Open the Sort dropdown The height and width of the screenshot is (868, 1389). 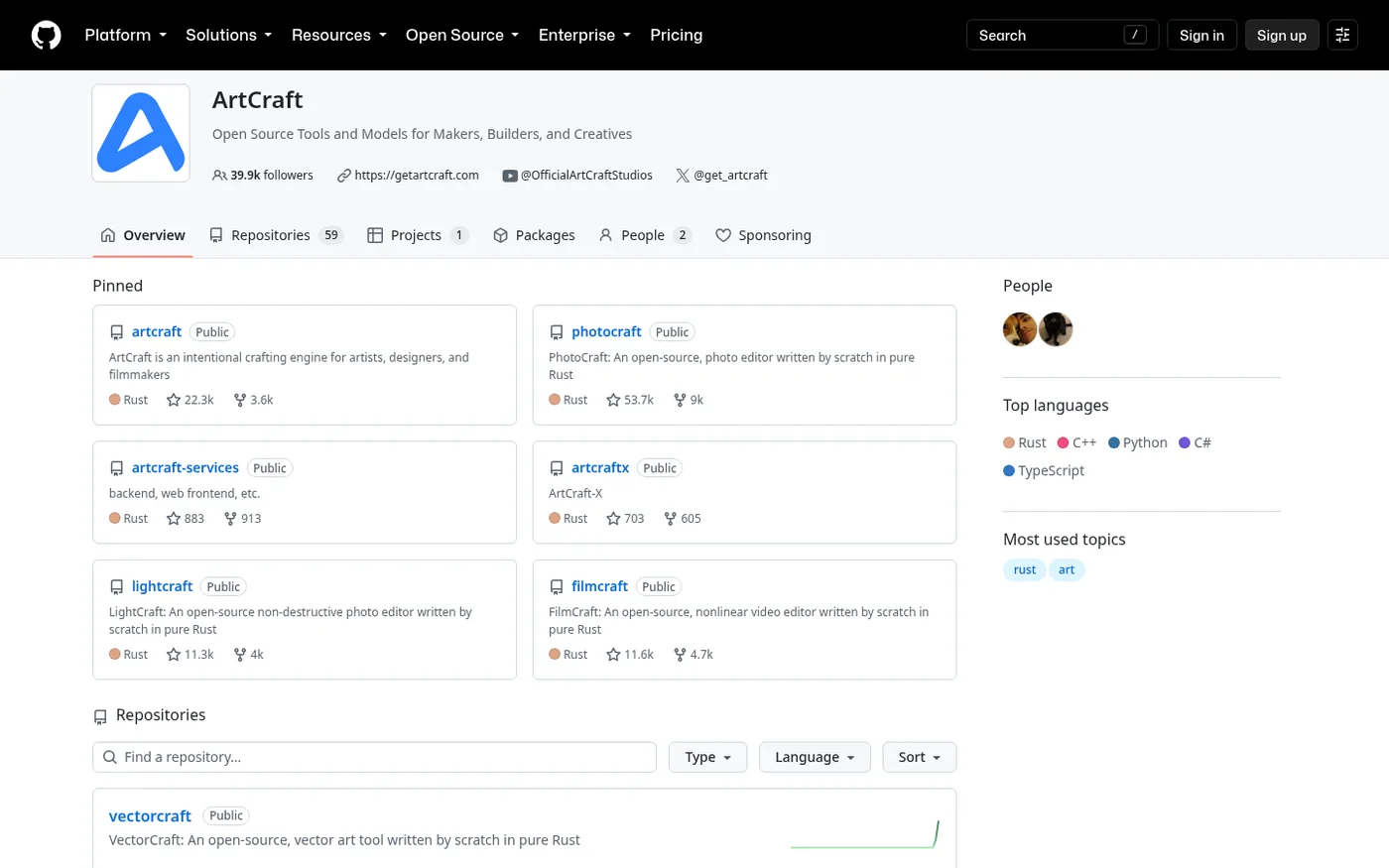tap(920, 757)
